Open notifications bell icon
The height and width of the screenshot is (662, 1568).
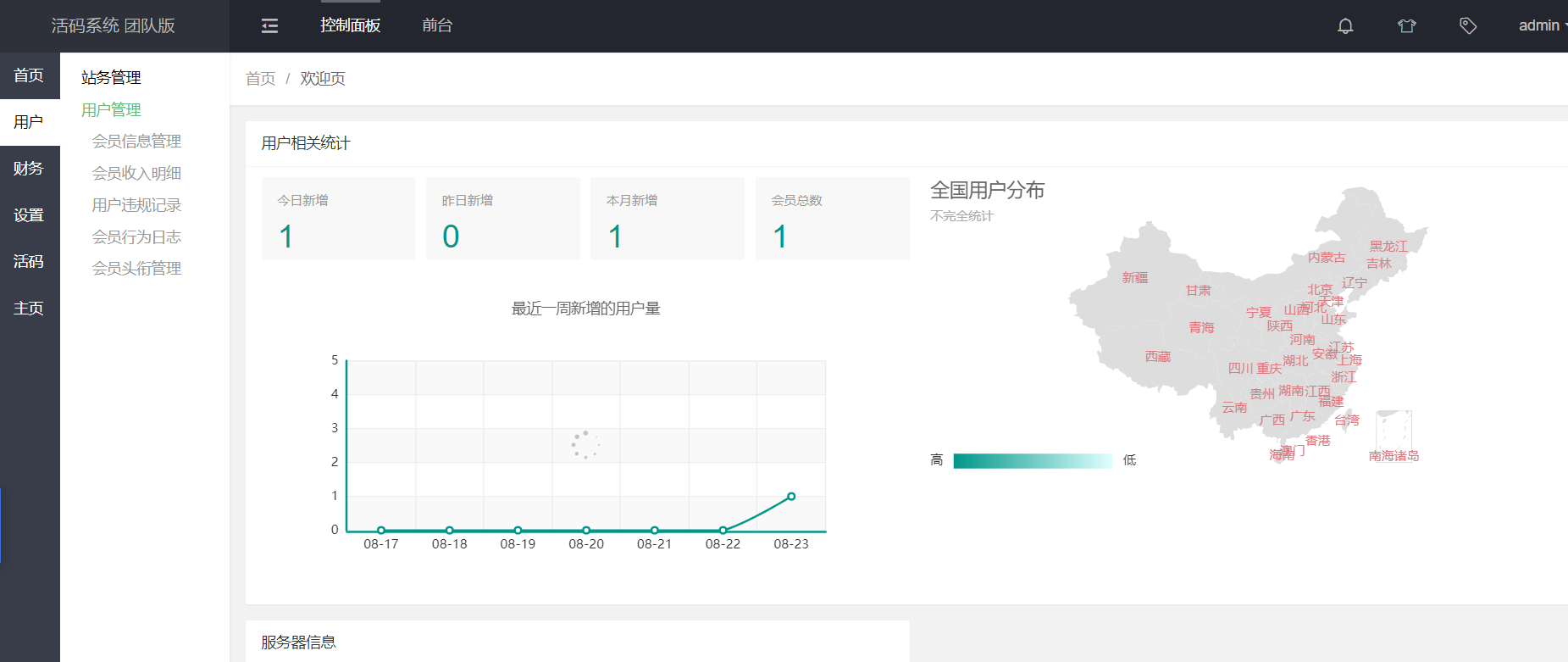(x=1345, y=26)
